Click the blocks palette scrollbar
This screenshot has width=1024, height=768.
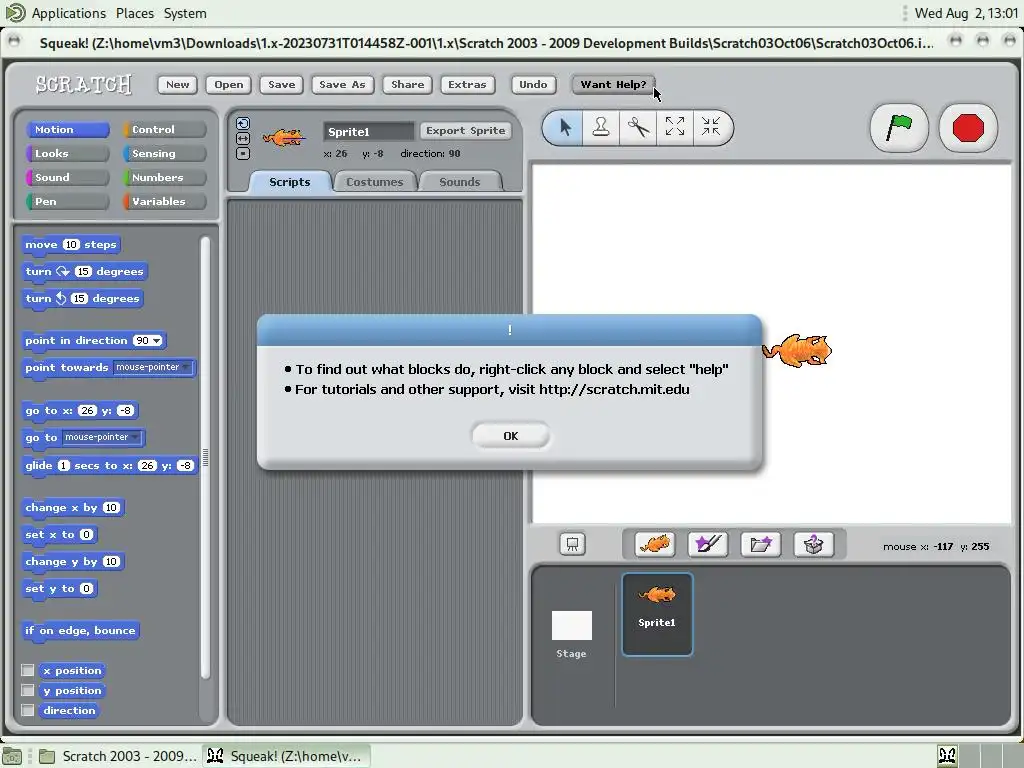pos(205,457)
